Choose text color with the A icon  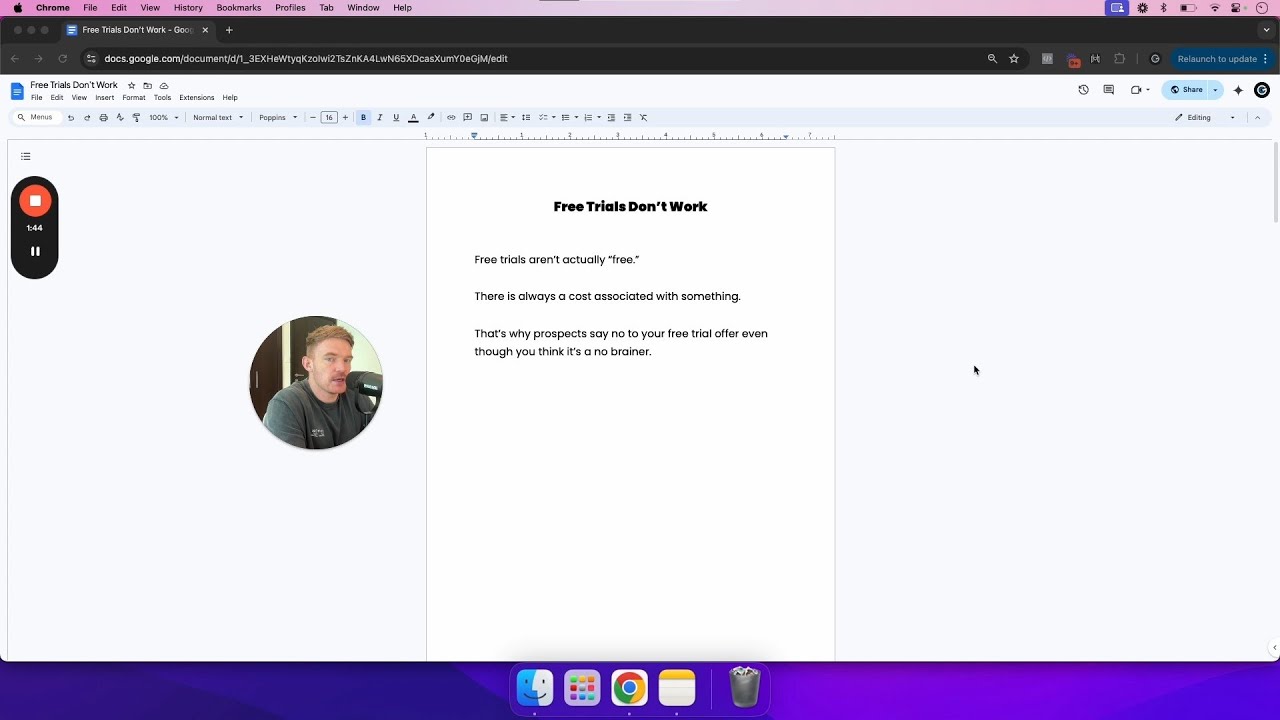click(x=413, y=118)
